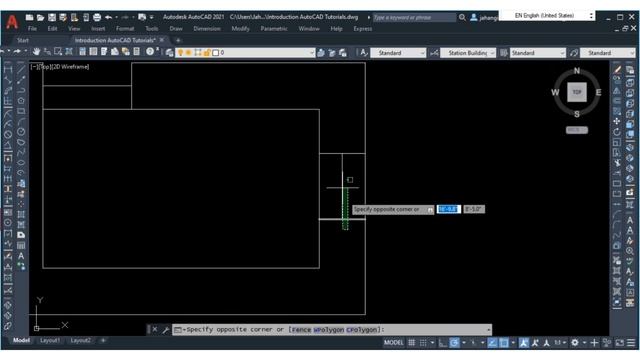Open the quick access toolbar customize arrow
Screen dimensions: 640x360
151,17
